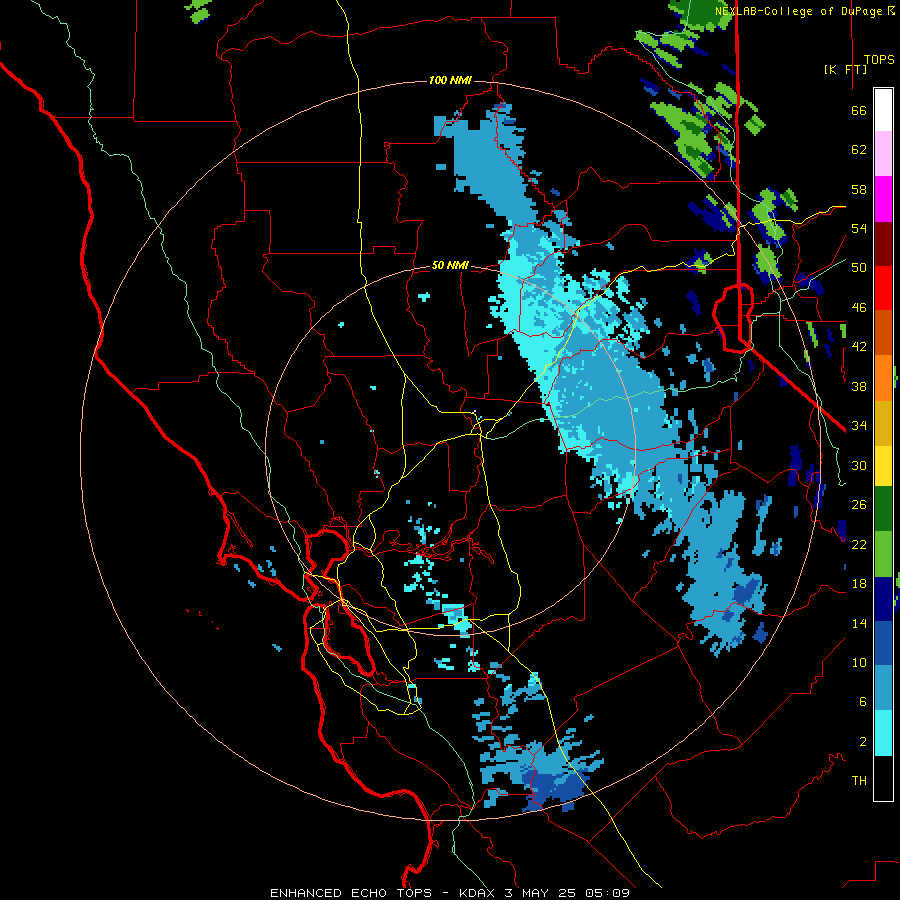This screenshot has width=900, height=900.
Task: Click the orange legend swatch near 38
Action: pos(883,378)
